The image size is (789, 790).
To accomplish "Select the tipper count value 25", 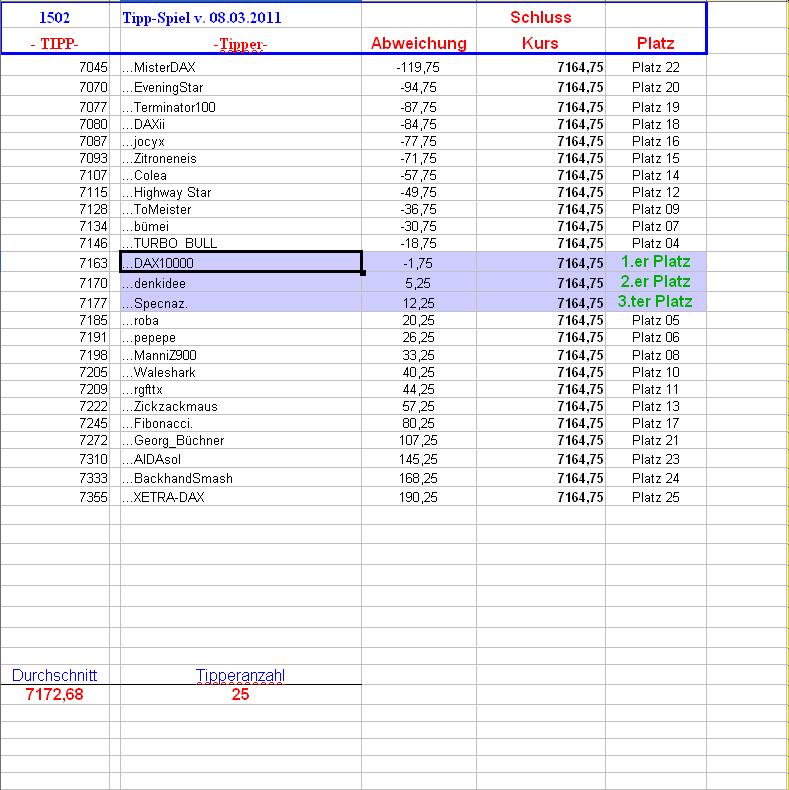I will pyautogui.click(x=240, y=694).
